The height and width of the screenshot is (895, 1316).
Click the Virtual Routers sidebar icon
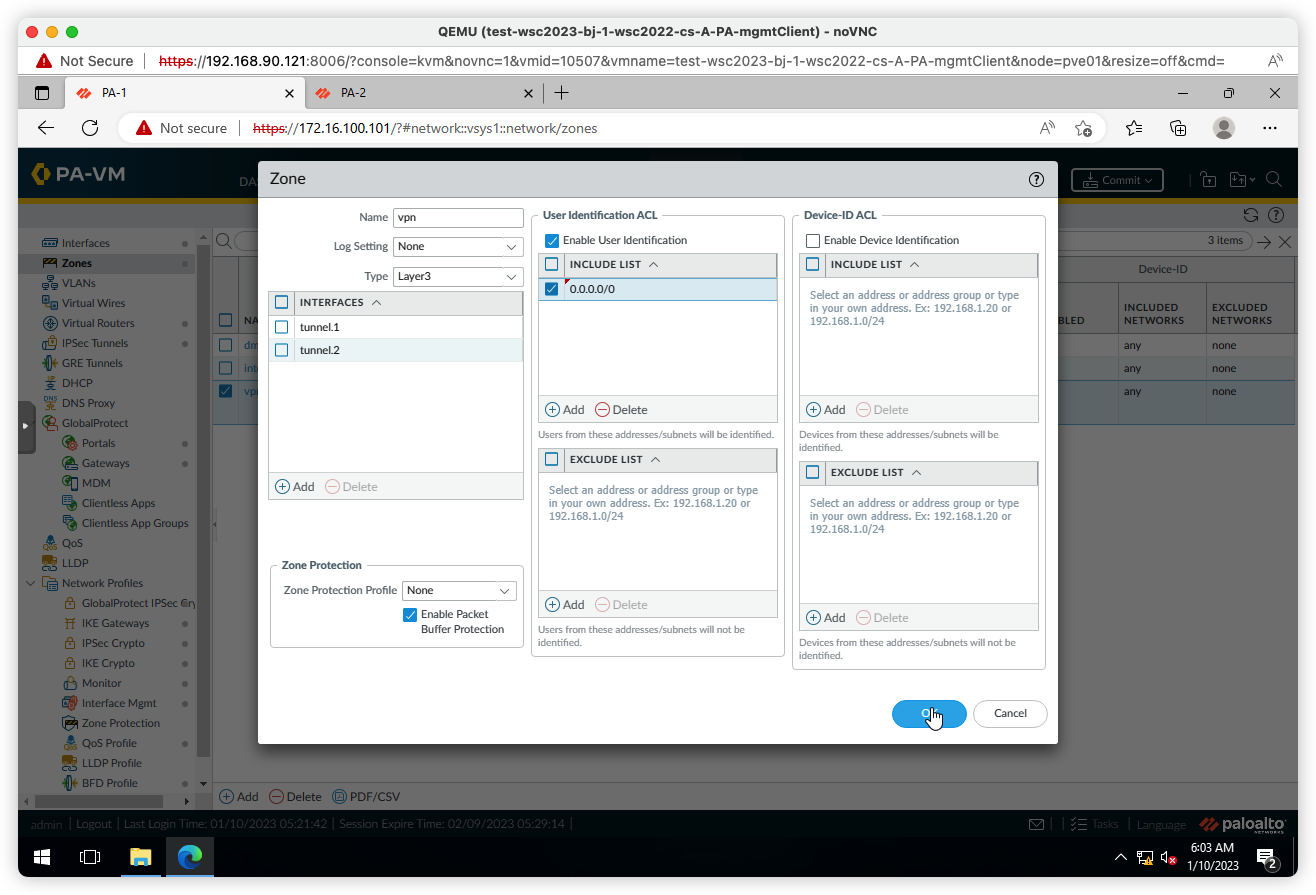pyautogui.click(x=50, y=323)
